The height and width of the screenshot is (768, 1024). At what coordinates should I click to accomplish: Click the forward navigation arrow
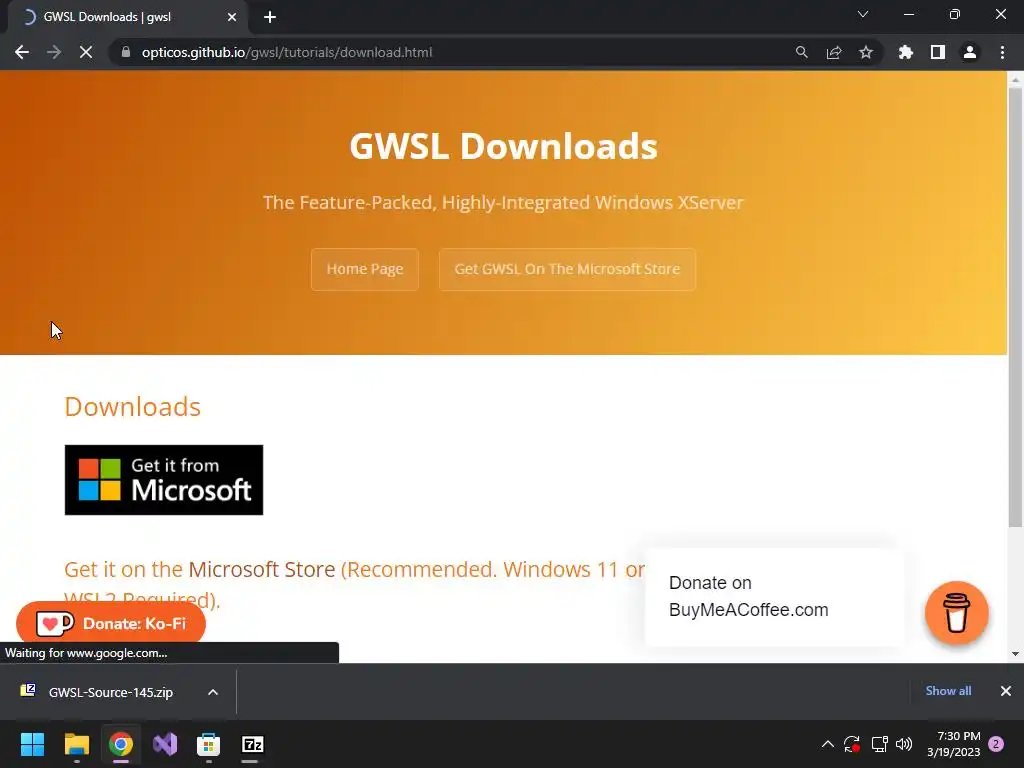pyautogui.click(x=54, y=52)
